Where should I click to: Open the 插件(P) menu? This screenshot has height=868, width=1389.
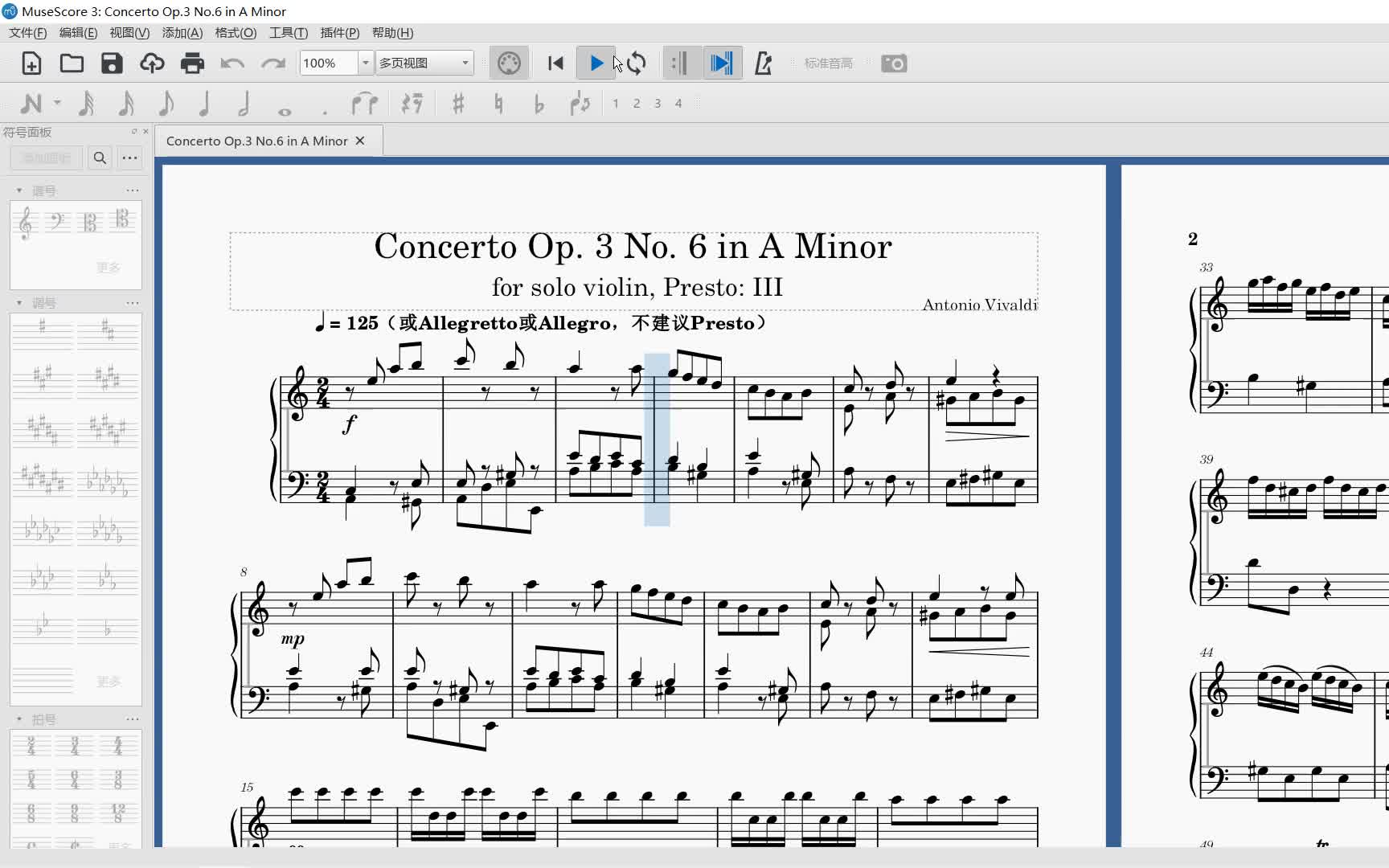point(340,33)
